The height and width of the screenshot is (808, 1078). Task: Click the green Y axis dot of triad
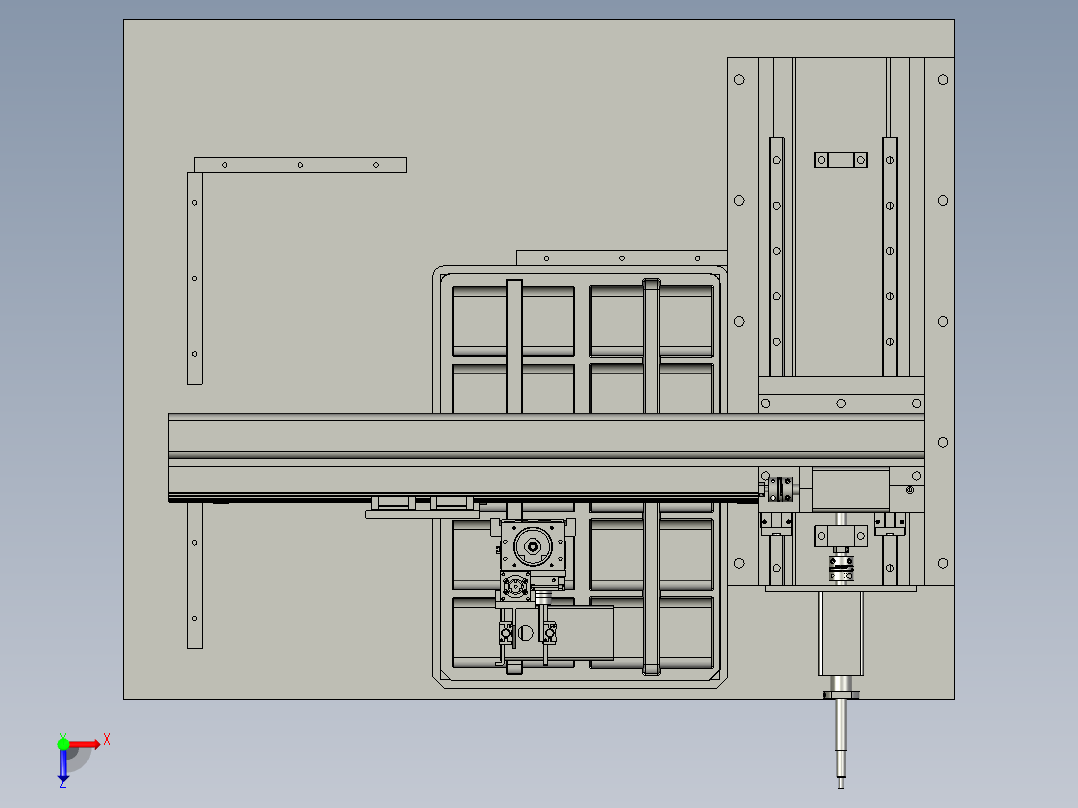pyautogui.click(x=63, y=744)
